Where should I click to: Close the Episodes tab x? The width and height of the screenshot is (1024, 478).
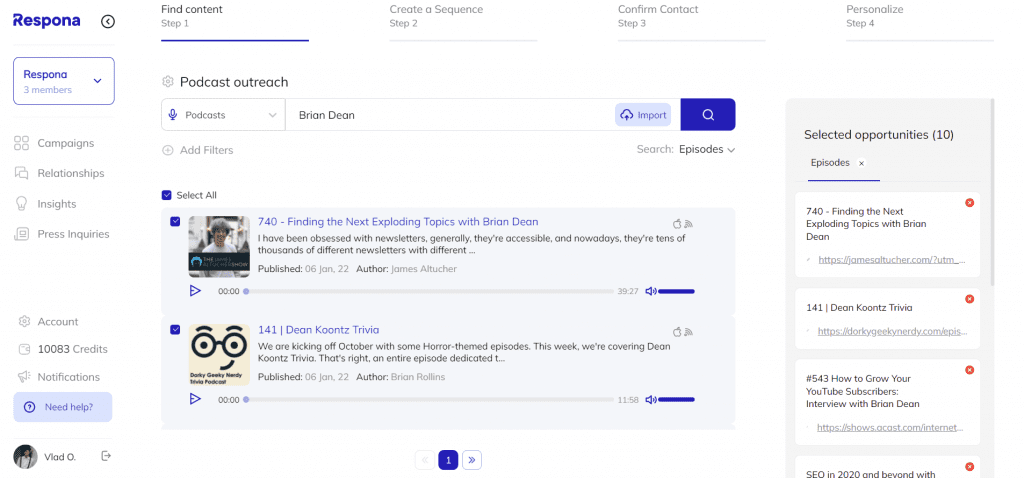coord(861,163)
